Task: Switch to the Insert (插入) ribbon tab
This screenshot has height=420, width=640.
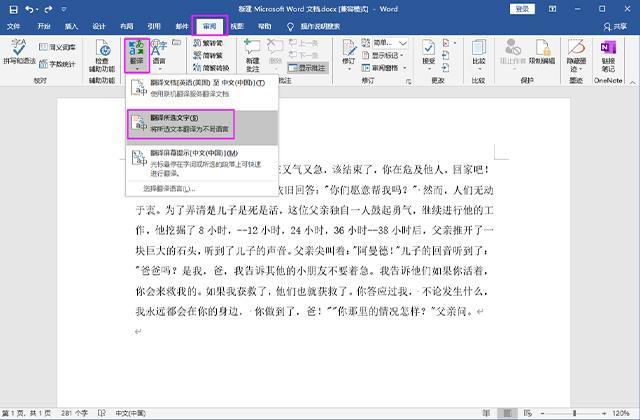Action: [71, 26]
